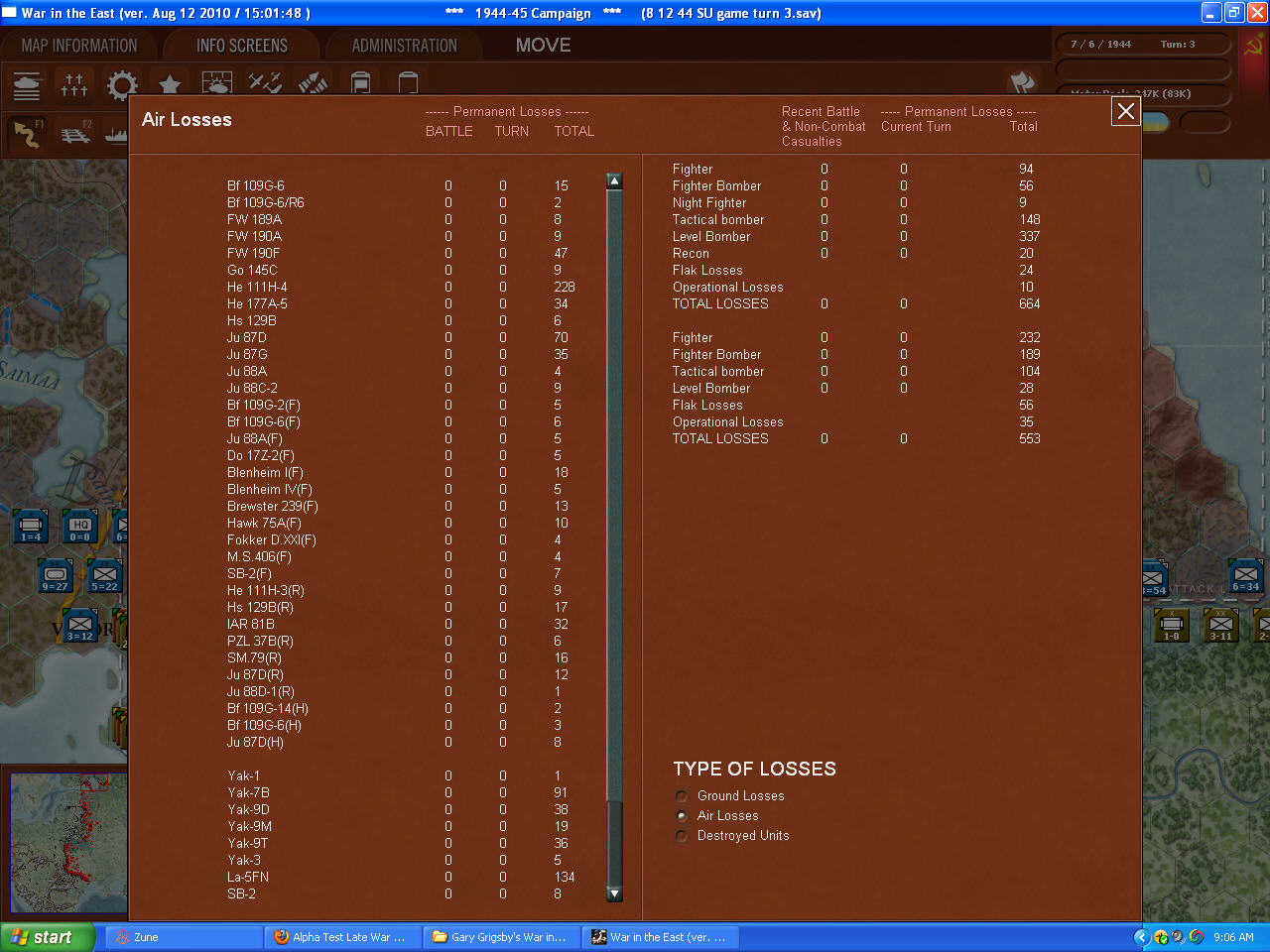1270x952 pixels.
Task: Switch to Zune in the taskbar
Action: 184,937
